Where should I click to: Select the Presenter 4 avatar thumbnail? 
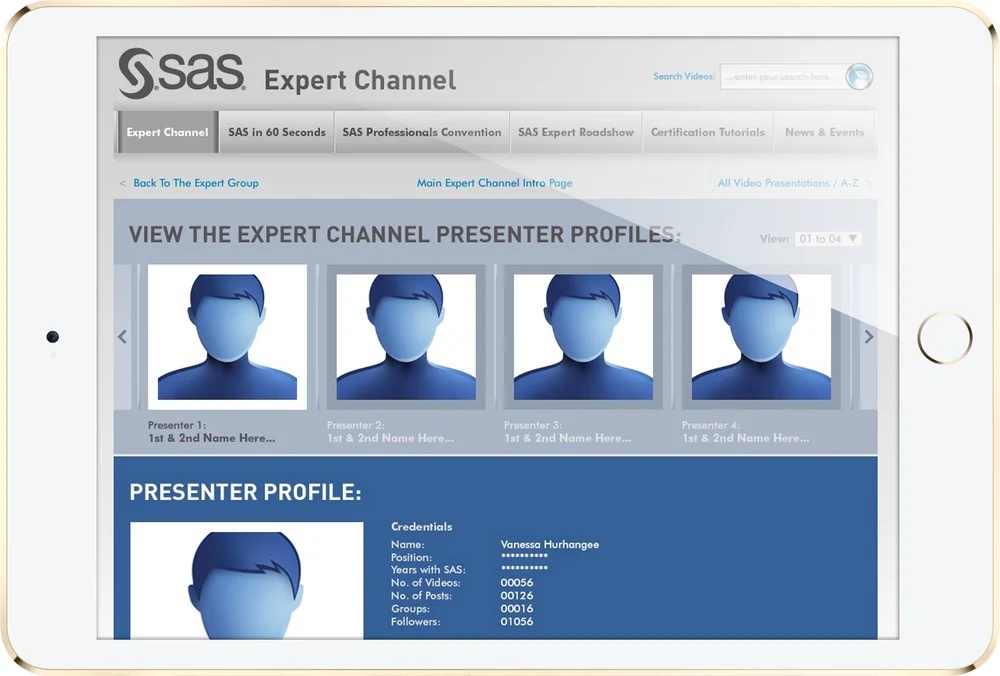coord(761,337)
